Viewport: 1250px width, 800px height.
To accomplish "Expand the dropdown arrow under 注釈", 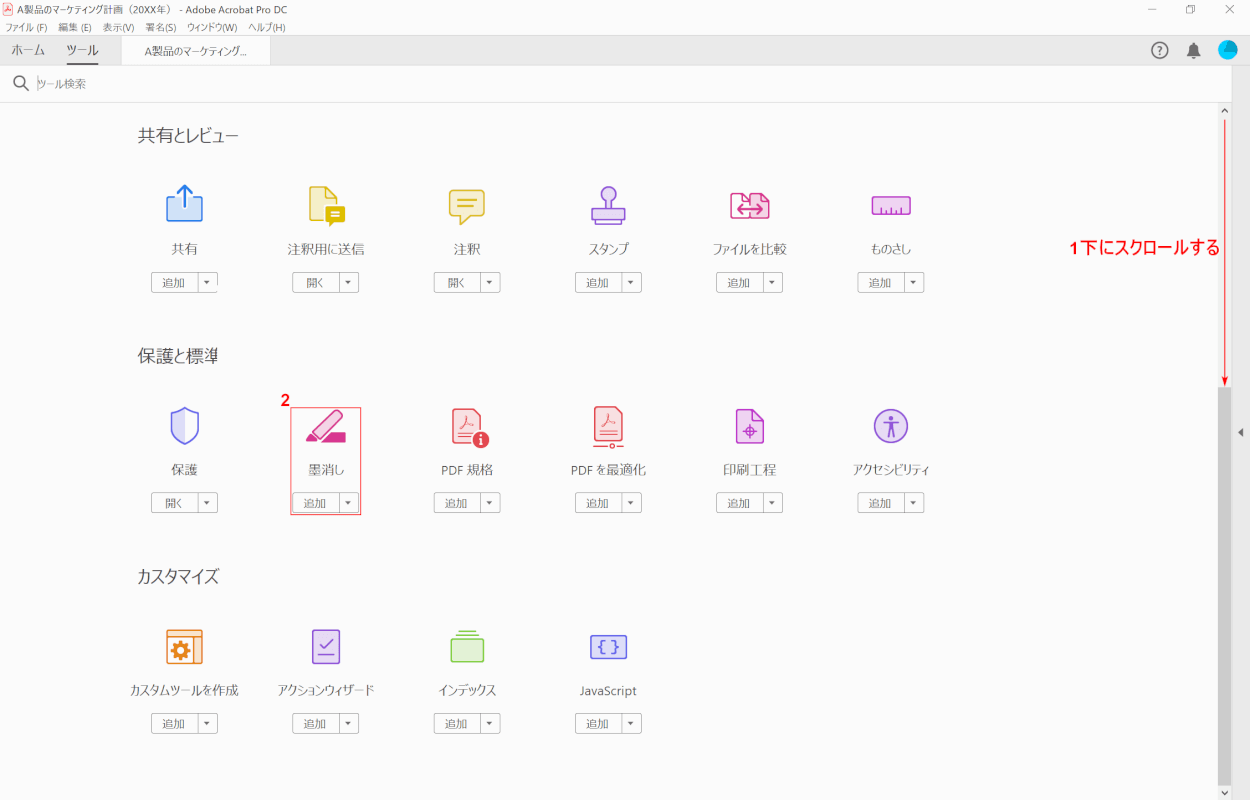I will click(x=489, y=283).
